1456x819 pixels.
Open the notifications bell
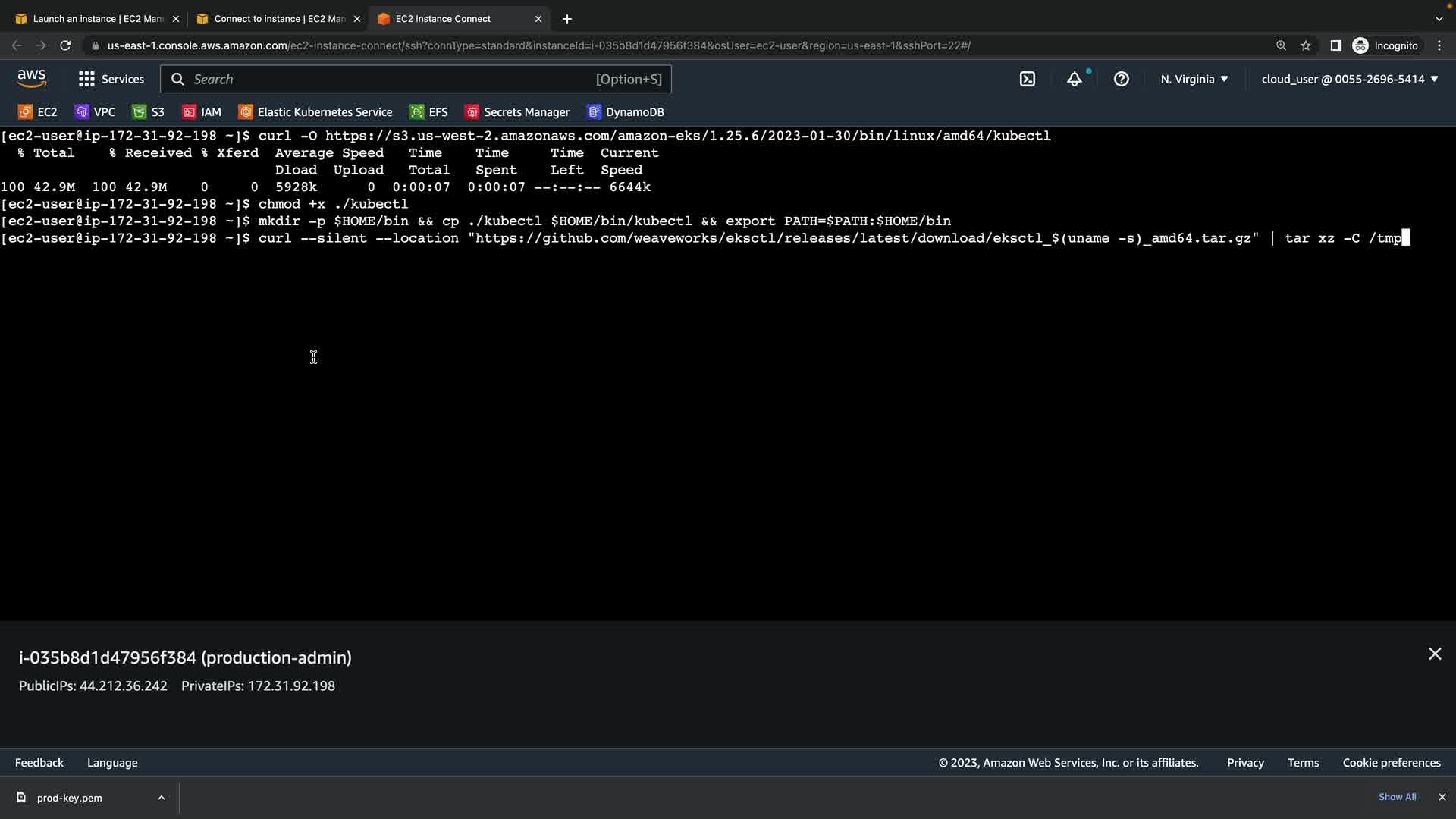[x=1074, y=79]
